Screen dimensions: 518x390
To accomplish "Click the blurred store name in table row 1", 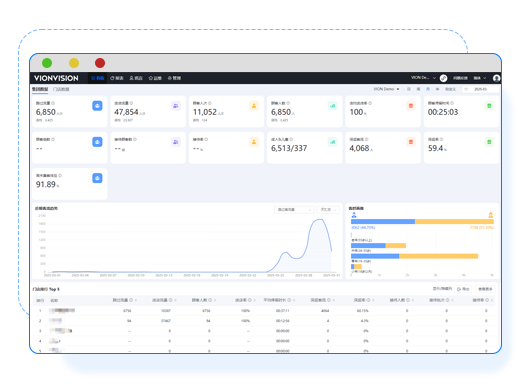I will click(62, 310).
